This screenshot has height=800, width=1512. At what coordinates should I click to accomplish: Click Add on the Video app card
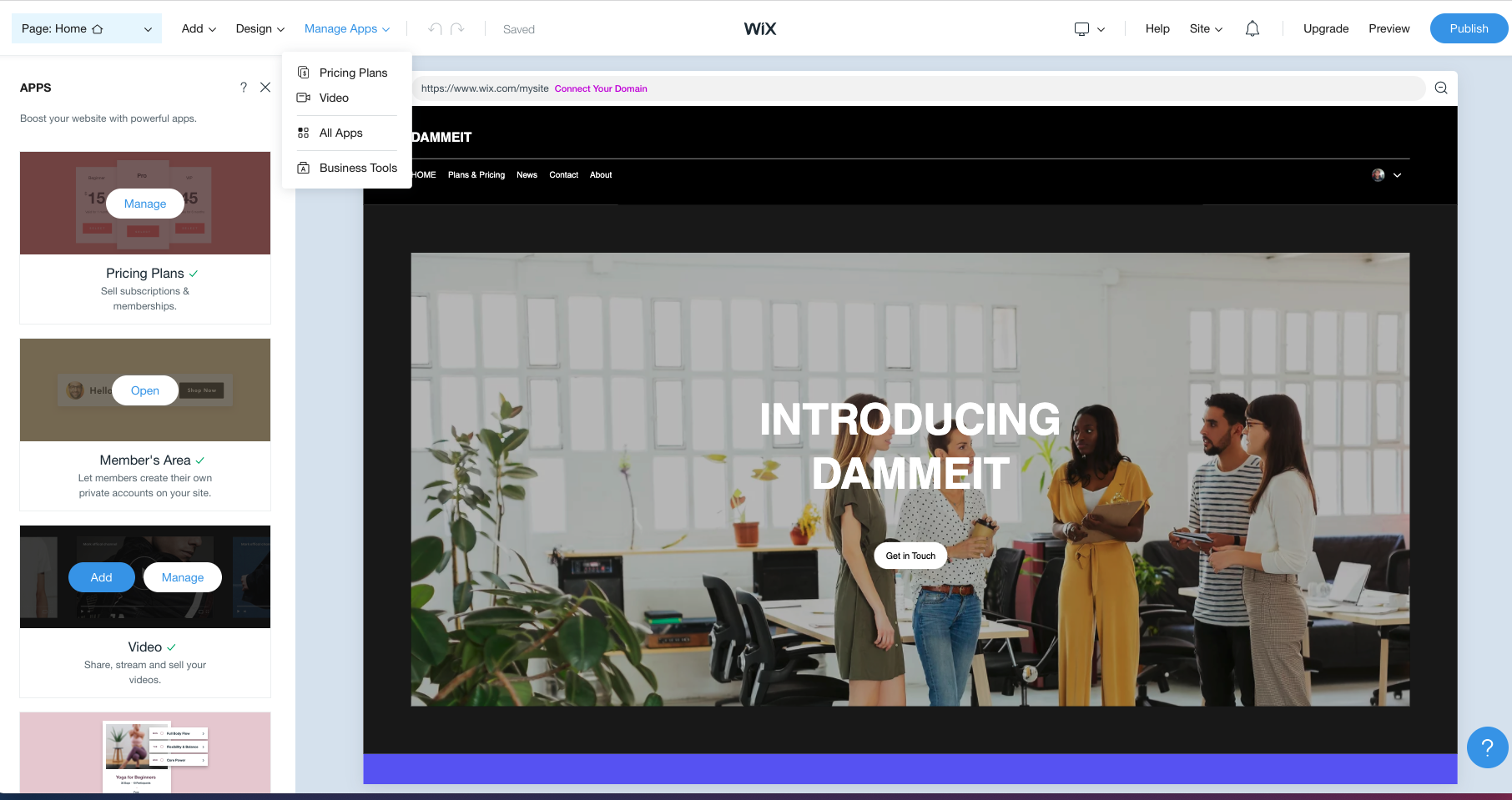pyautogui.click(x=102, y=577)
